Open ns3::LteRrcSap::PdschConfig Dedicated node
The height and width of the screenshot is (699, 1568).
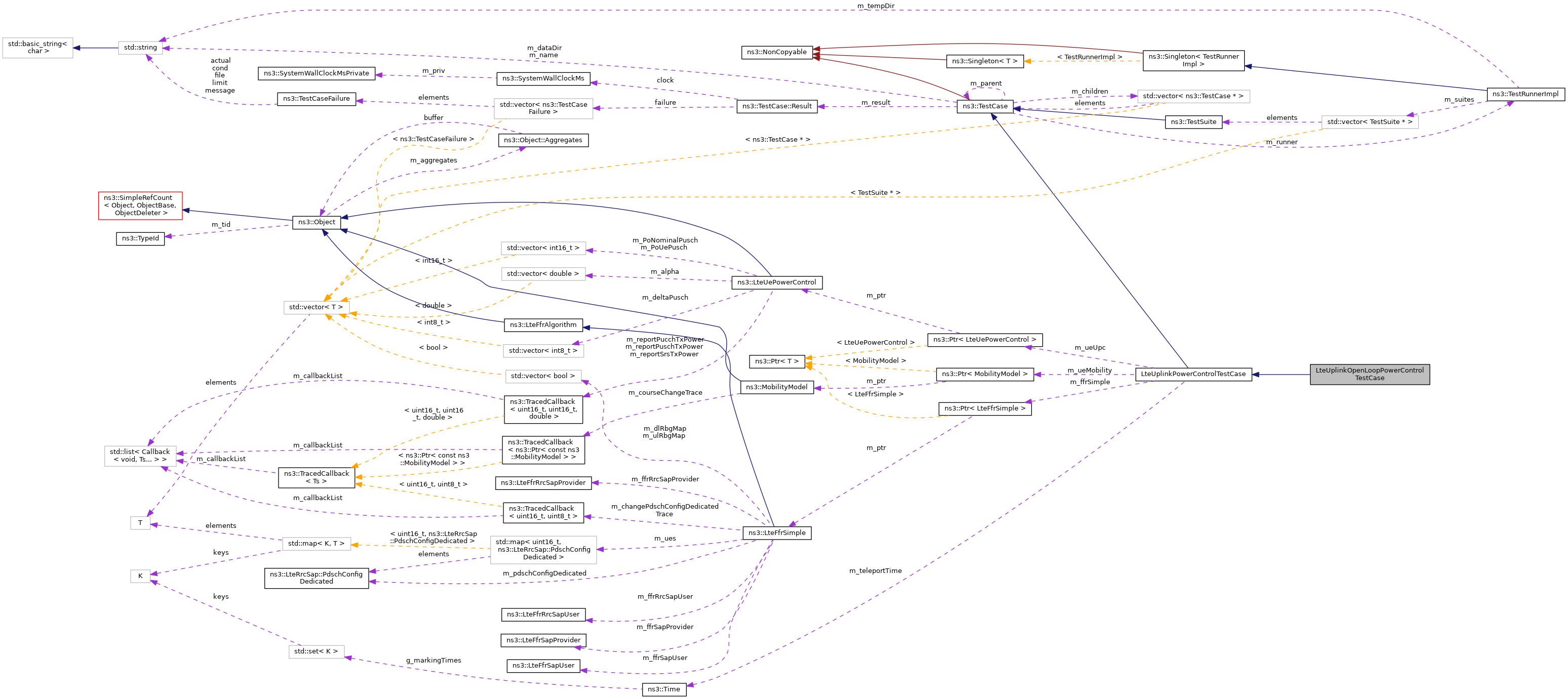pos(317,578)
